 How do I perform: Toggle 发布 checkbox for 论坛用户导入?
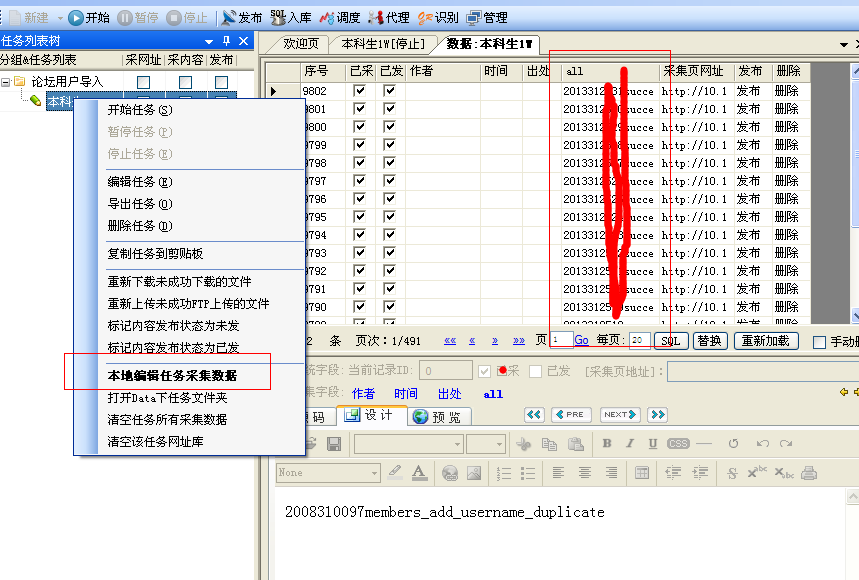(x=221, y=82)
